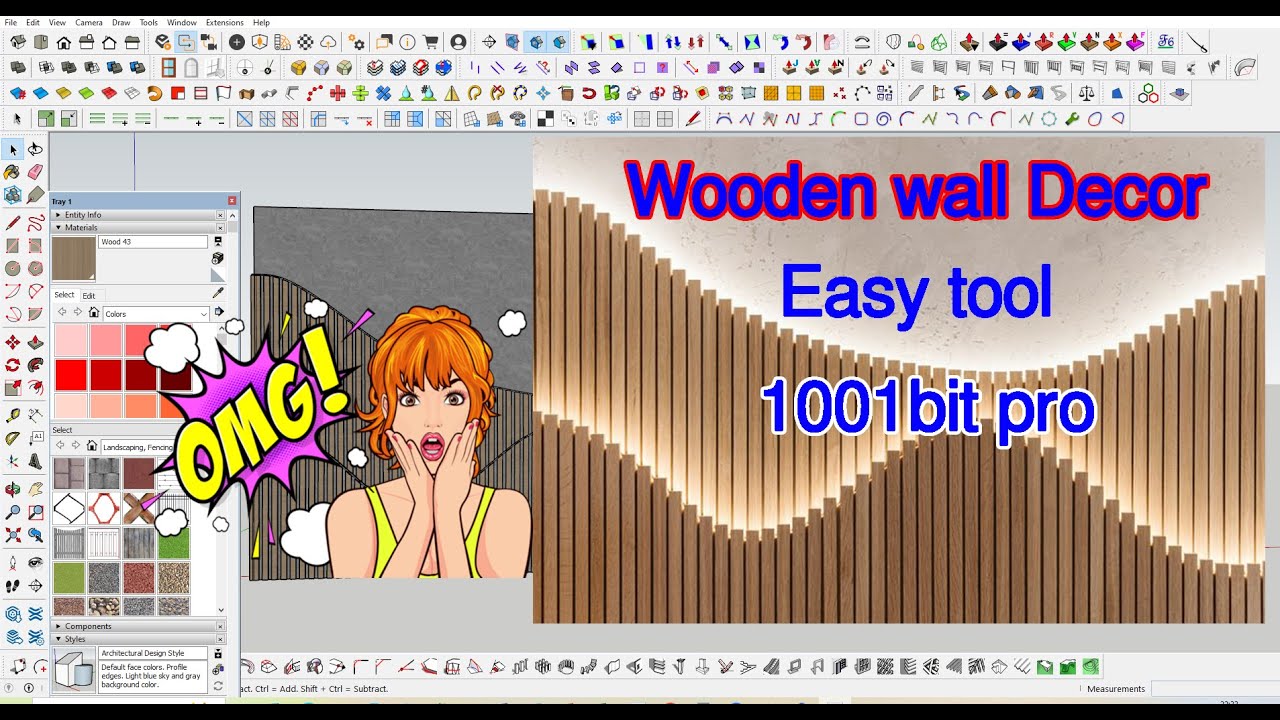The width and height of the screenshot is (1280, 720).
Task: Select the arrow Select tool
Action: pyautogui.click(x=13, y=150)
